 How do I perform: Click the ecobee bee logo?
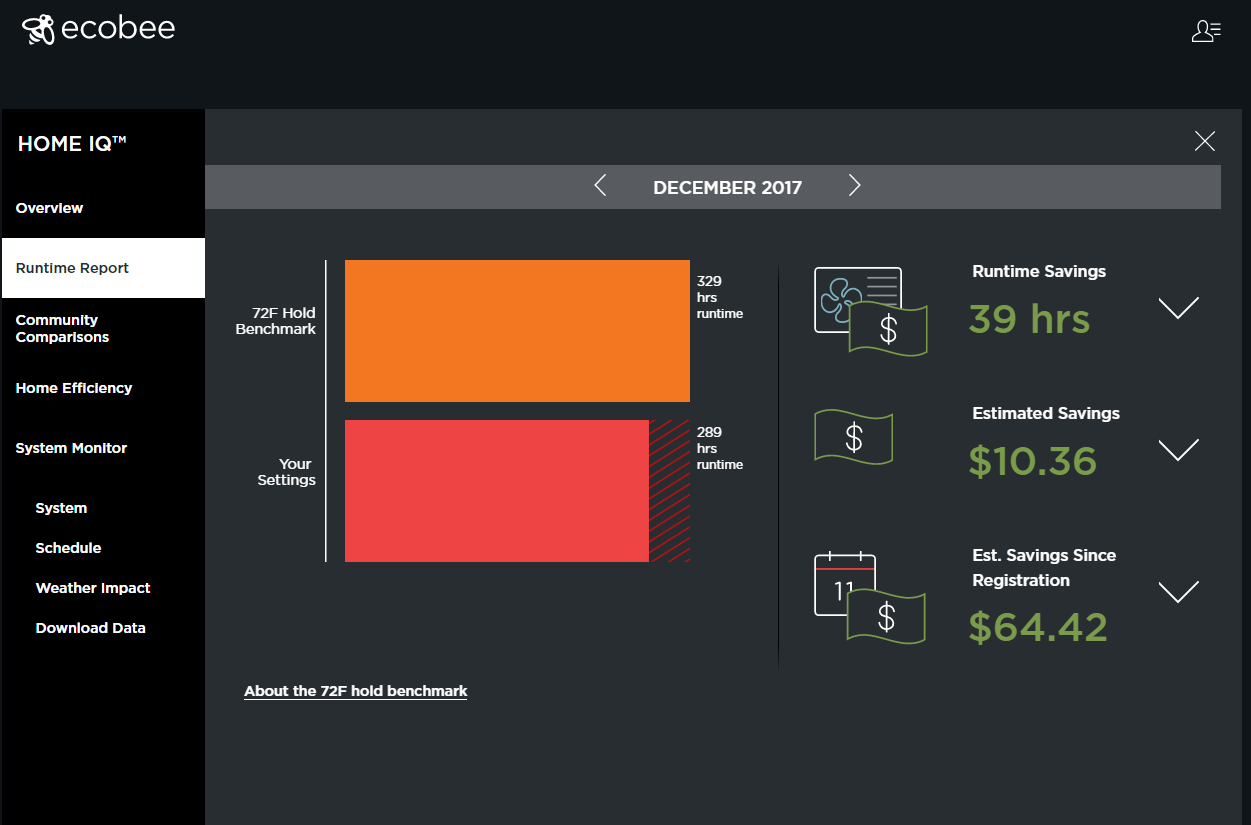click(40, 30)
